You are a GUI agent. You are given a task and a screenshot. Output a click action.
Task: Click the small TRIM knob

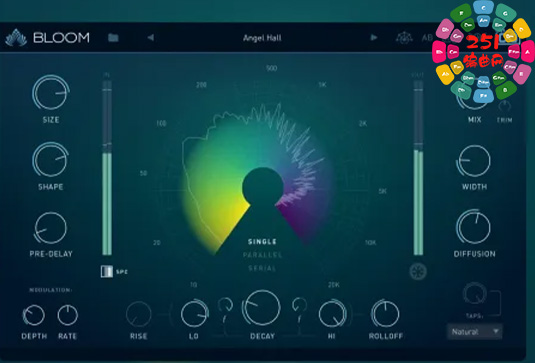tap(504, 107)
